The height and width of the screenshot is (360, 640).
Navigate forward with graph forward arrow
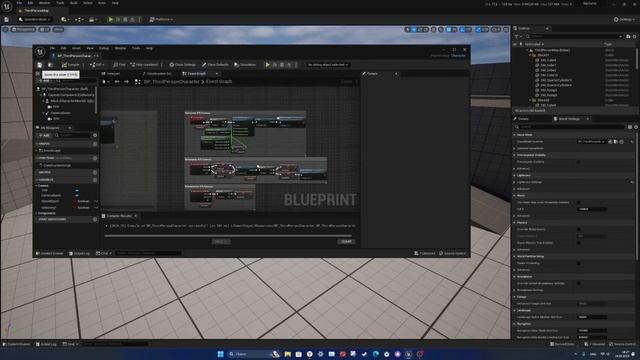tap(126, 82)
